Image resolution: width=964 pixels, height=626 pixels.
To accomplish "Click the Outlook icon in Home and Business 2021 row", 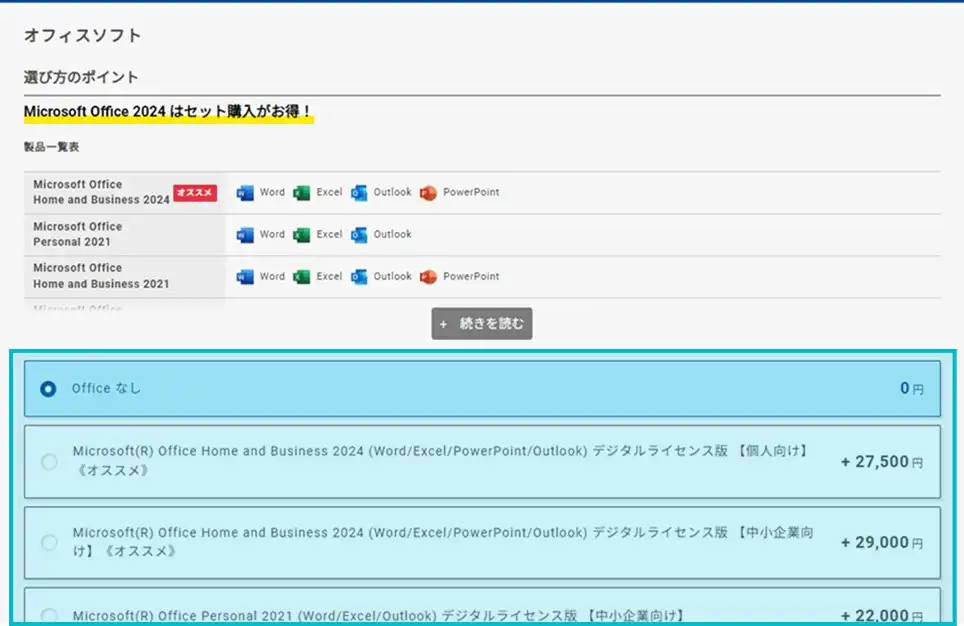I will click(x=359, y=277).
